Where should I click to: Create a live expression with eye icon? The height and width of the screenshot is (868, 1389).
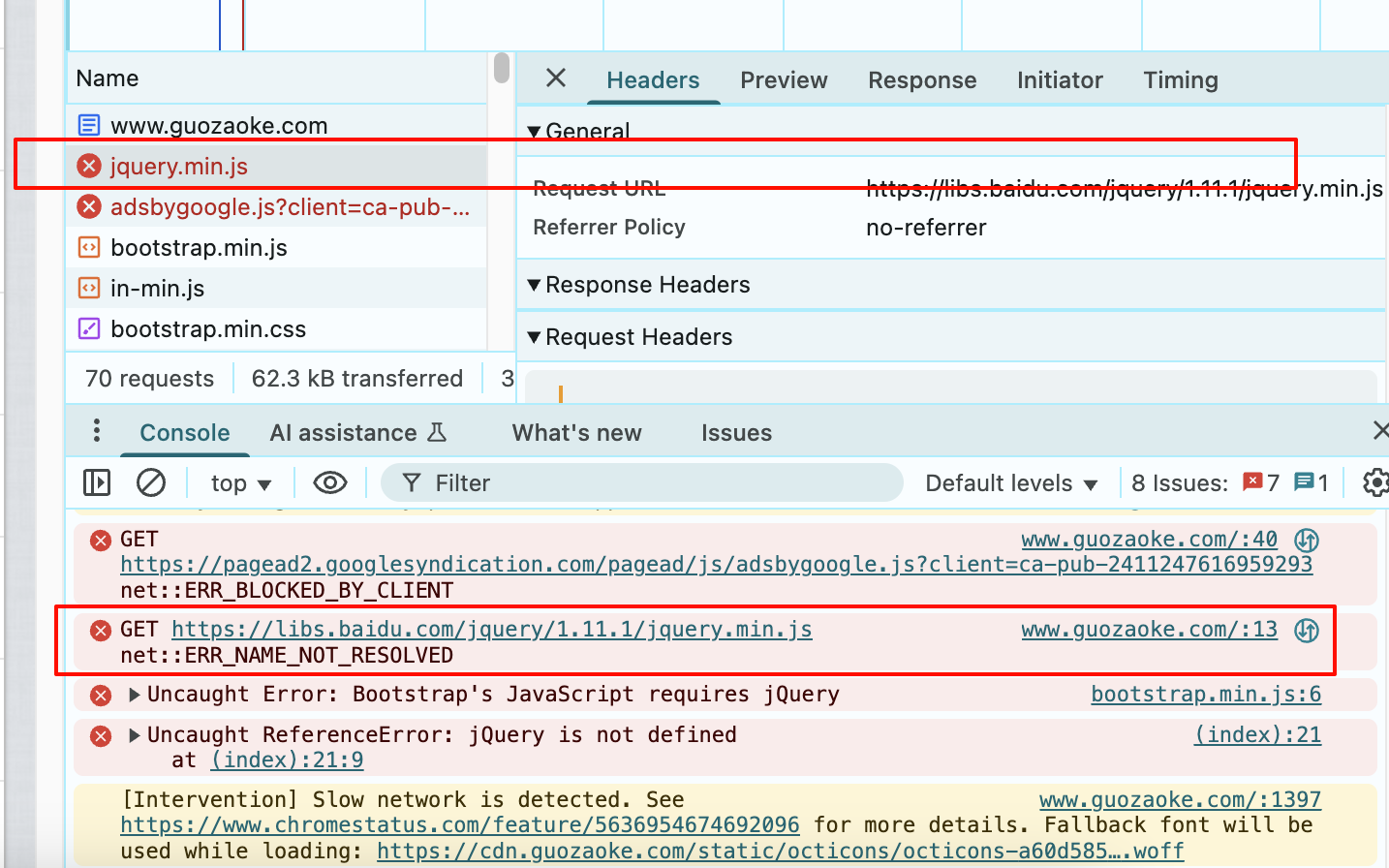click(x=330, y=482)
